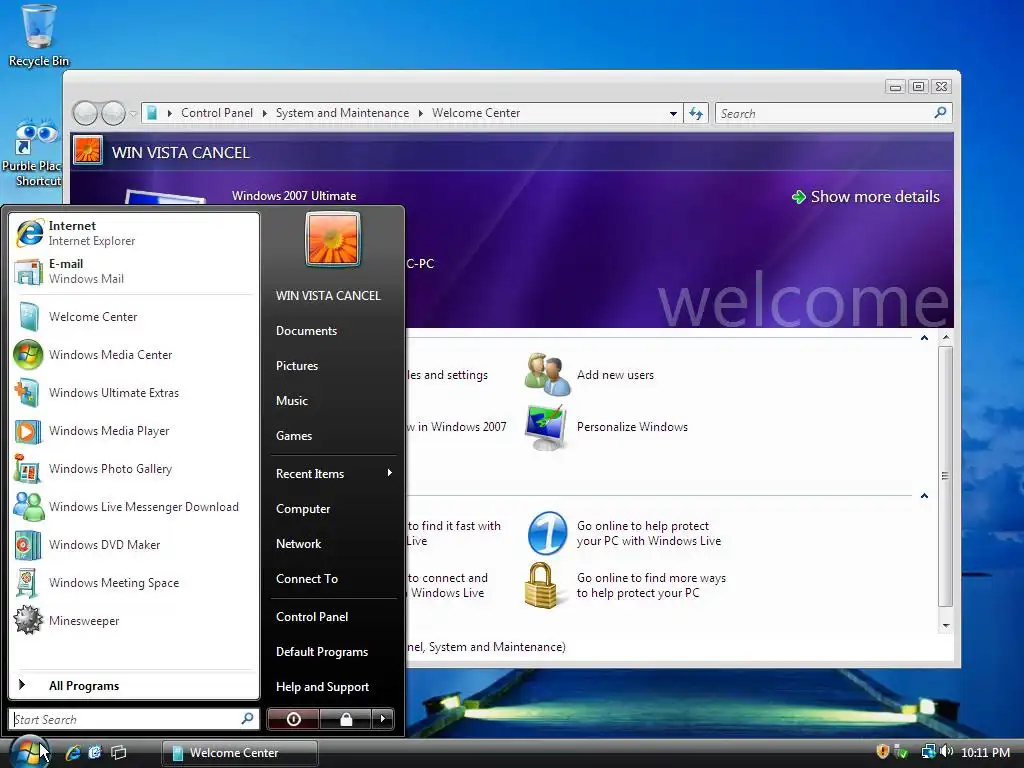Click the Start orb button
Screen dimensions: 1024x768
pyautogui.click(x=29, y=752)
